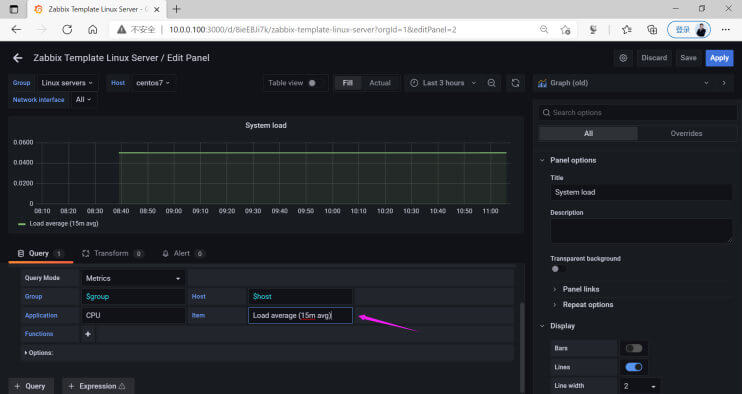The width and height of the screenshot is (742, 394).
Task: Click the panel Title field System load
Action: tap(641, 192)
